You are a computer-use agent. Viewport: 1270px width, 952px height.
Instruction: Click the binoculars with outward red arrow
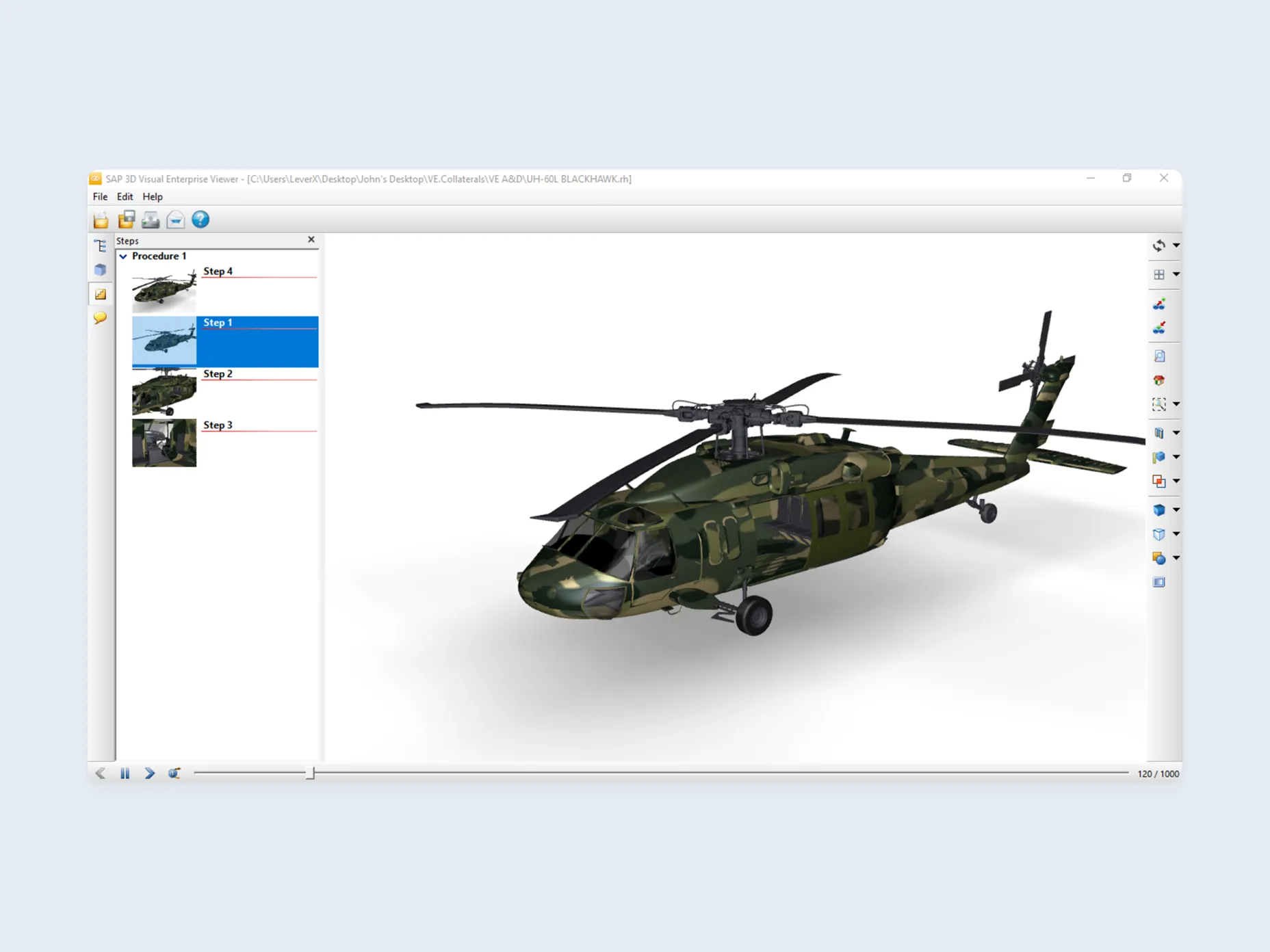pyautogui.click(x=1159, y=304)
